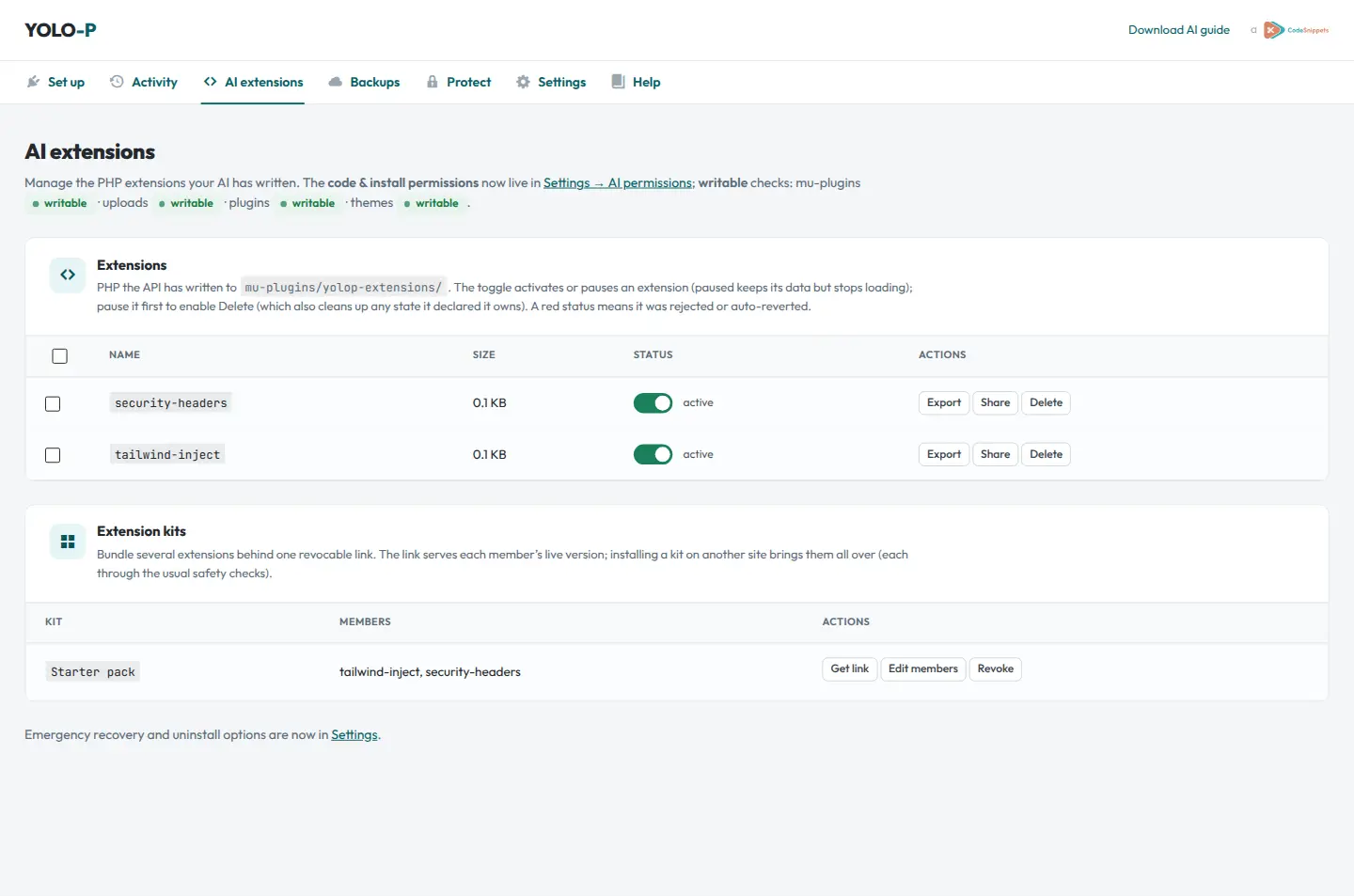Viewport: 1354px width, 896px height.
Task: Click Download AI guide link
Action: [x=1179, y=30]
